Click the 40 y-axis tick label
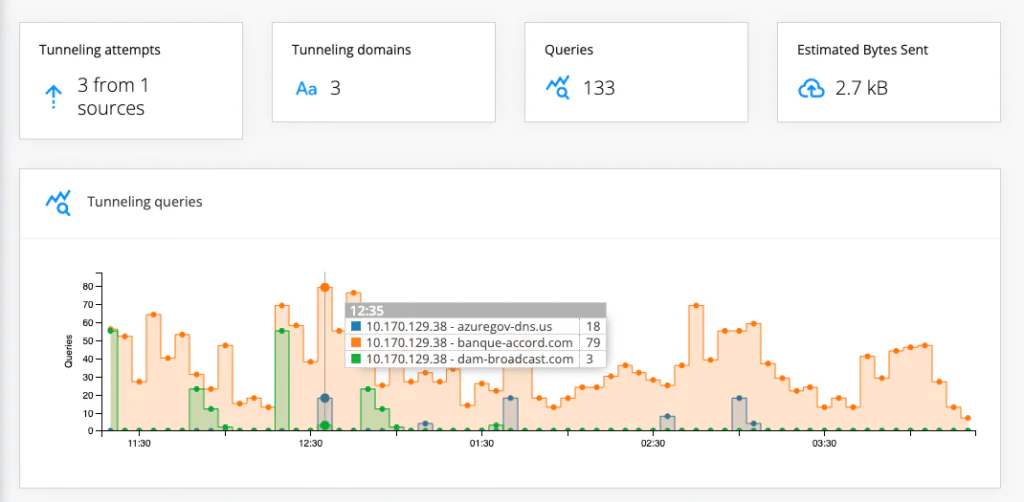The width and height of the screenshot is (1024, 502). coord(89,359)
